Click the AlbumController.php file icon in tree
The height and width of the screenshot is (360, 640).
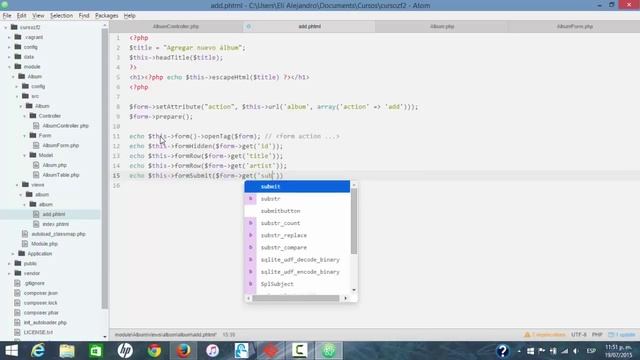pyautogui.click(x=36, y=126)
